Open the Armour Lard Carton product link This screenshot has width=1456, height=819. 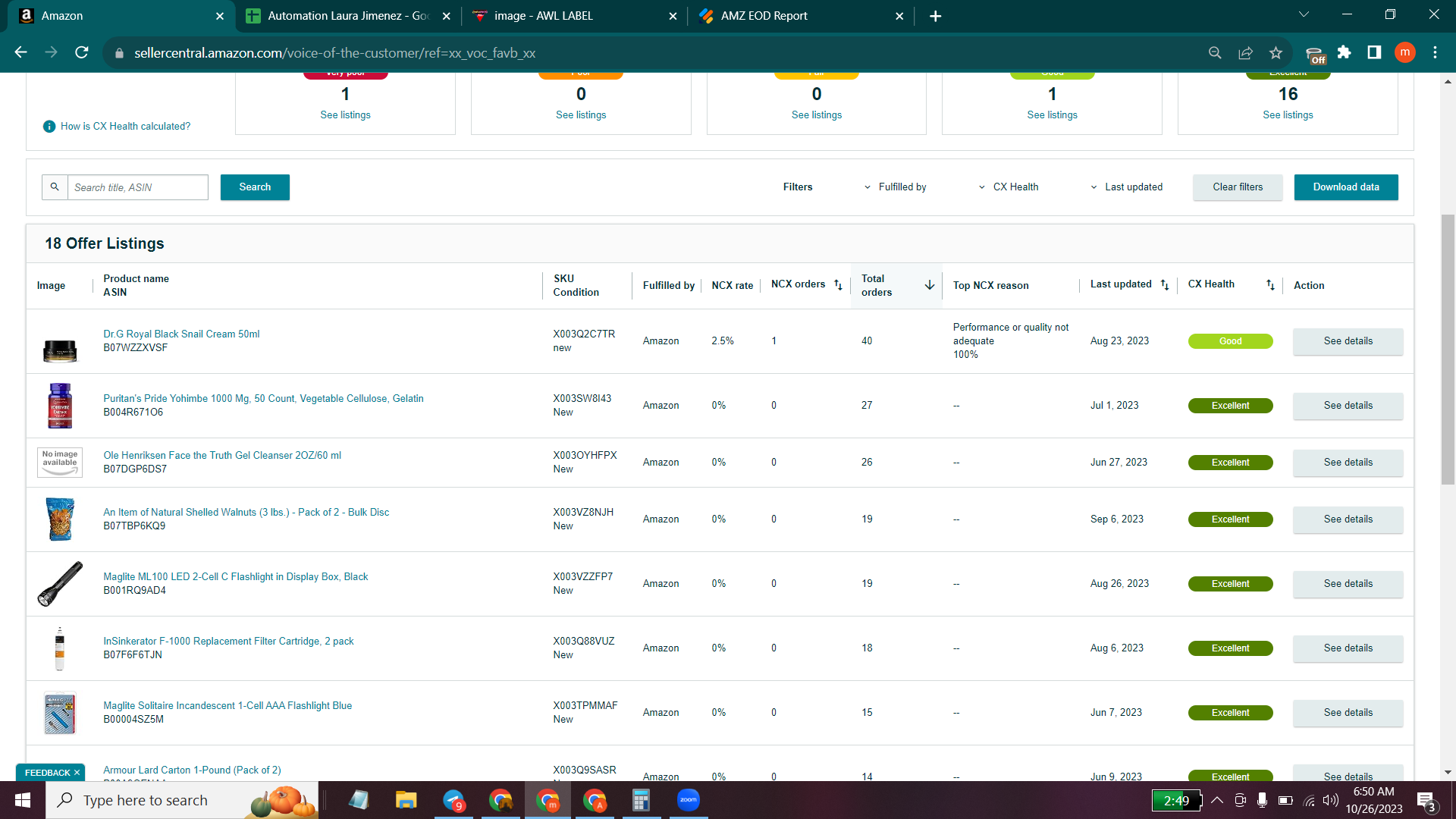click(192, 770)
